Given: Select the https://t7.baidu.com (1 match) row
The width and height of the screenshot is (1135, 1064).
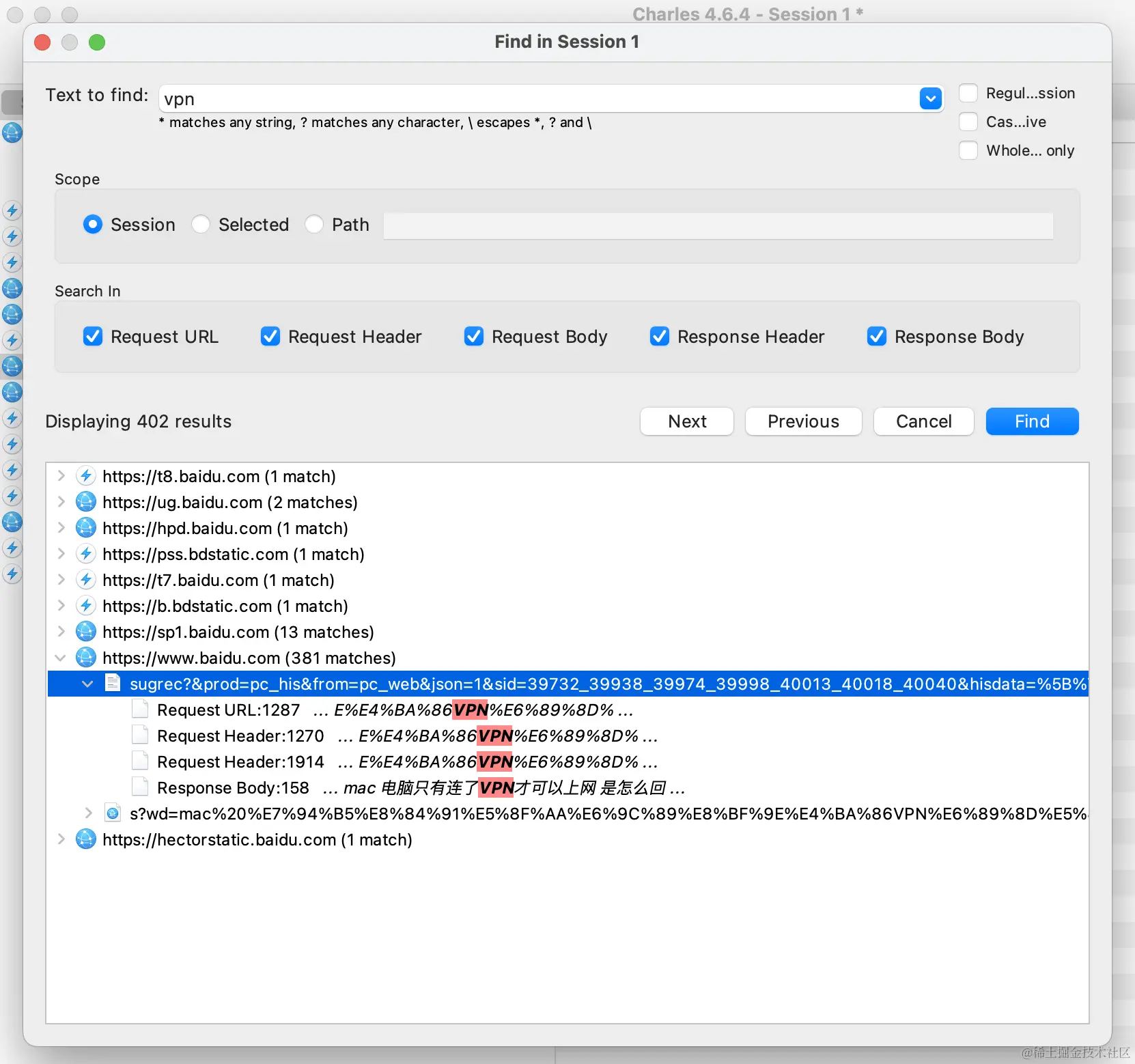Looking at the screenshot, I should click(568, 580).
